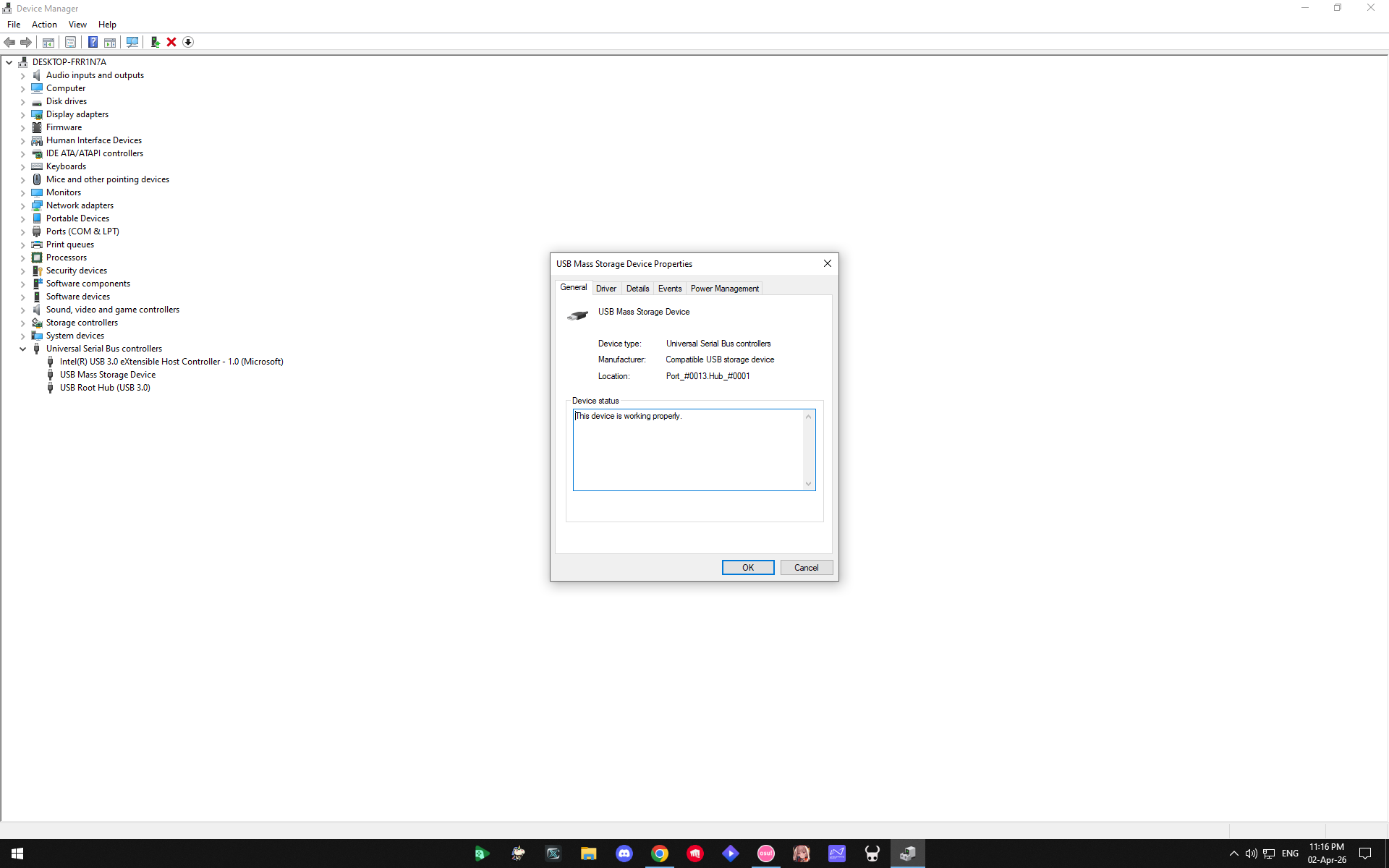The image size is (1389, 868).
Task: Switch to the Driver tab
Action: [606, 288]
